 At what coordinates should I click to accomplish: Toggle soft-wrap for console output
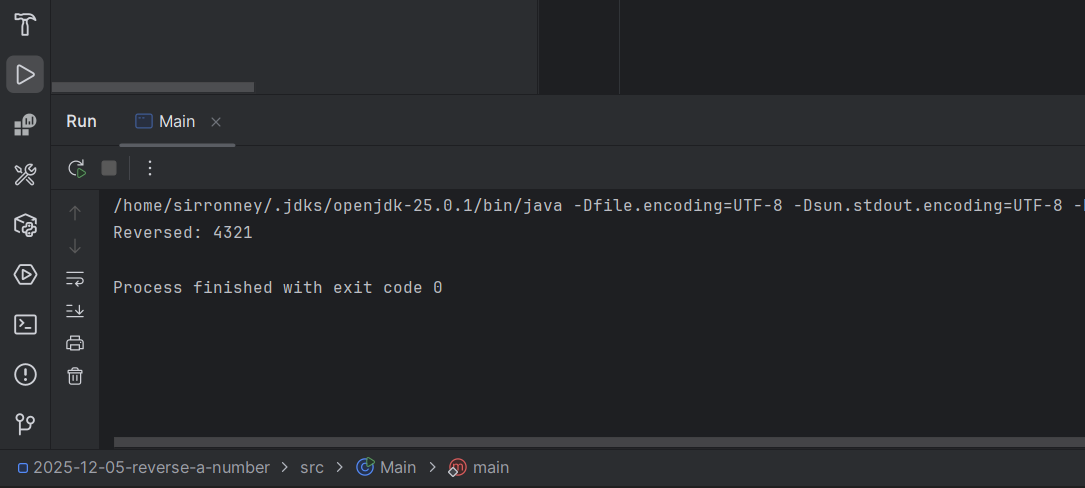[75, 278]
